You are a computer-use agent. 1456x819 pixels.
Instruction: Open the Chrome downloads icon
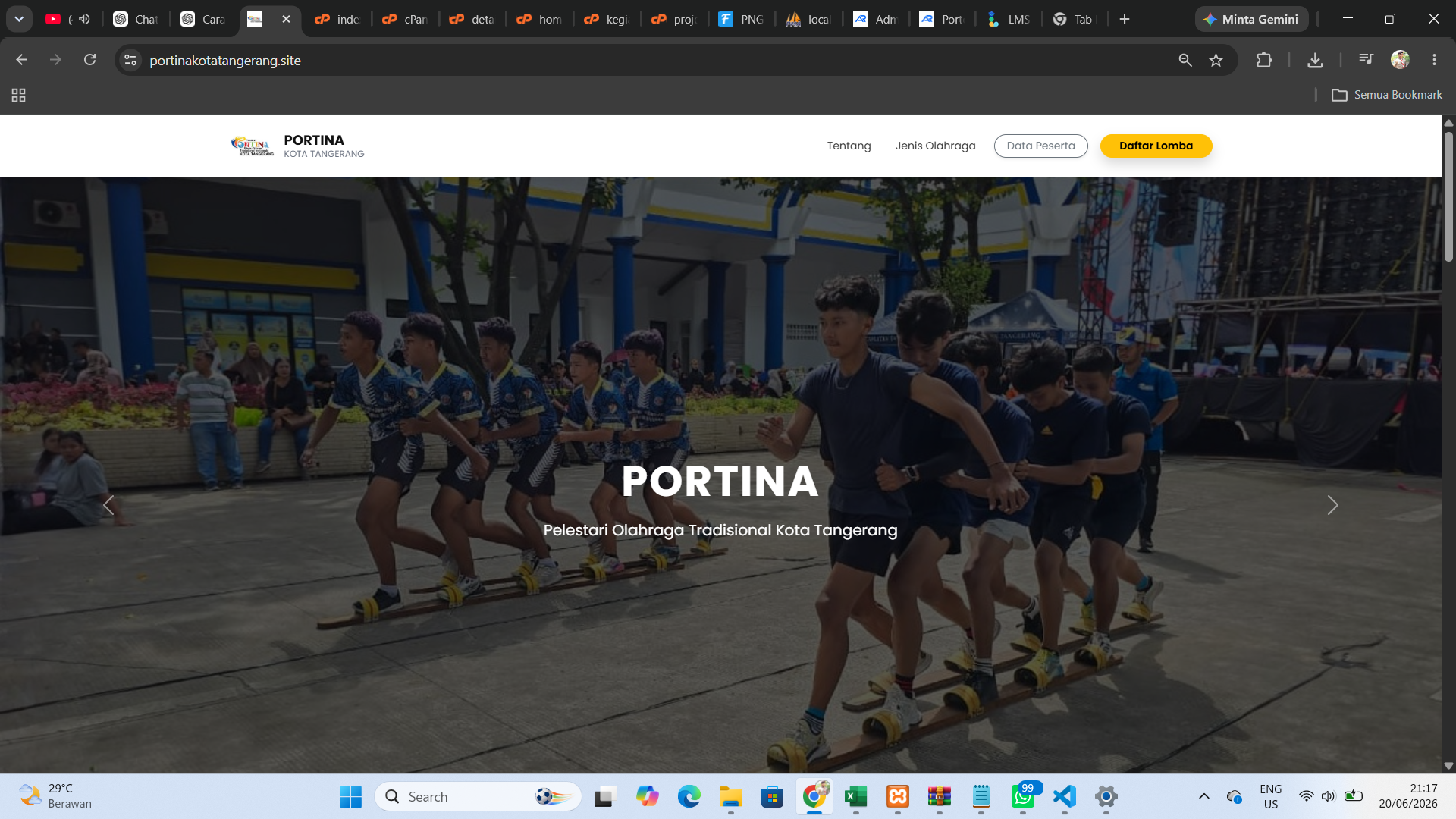pos(1316,60)
